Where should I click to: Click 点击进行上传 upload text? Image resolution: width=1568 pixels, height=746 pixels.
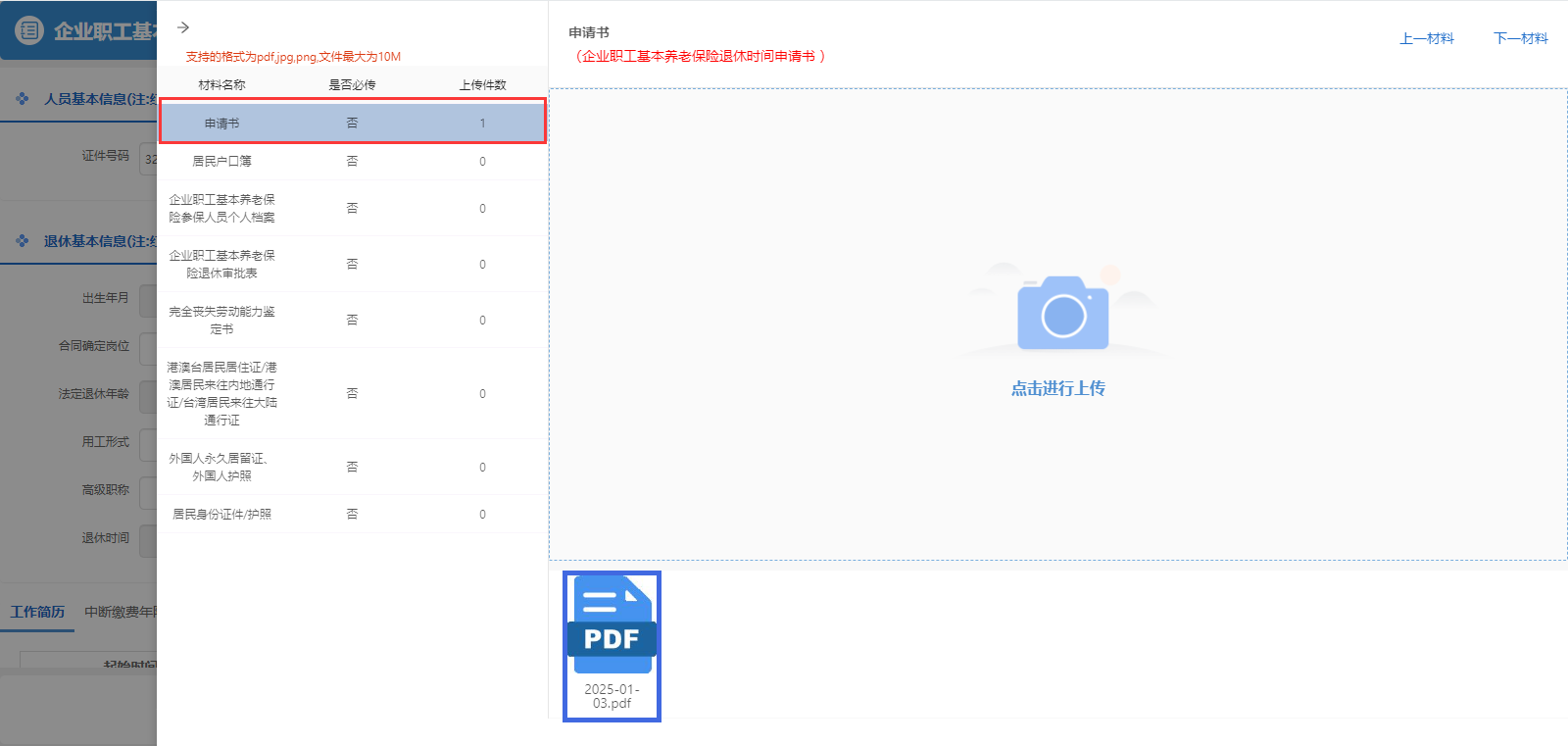tap(1057, 388)
